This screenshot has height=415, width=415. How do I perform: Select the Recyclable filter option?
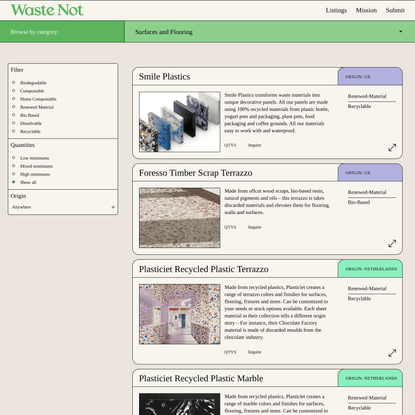tap(14, 131)
